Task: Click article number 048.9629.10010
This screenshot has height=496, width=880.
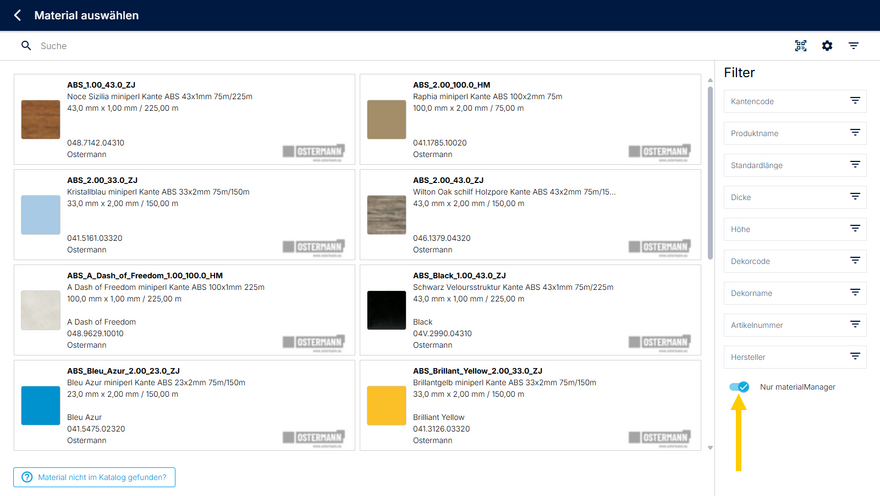Action: pyautogui.click(x=95, y=333)
